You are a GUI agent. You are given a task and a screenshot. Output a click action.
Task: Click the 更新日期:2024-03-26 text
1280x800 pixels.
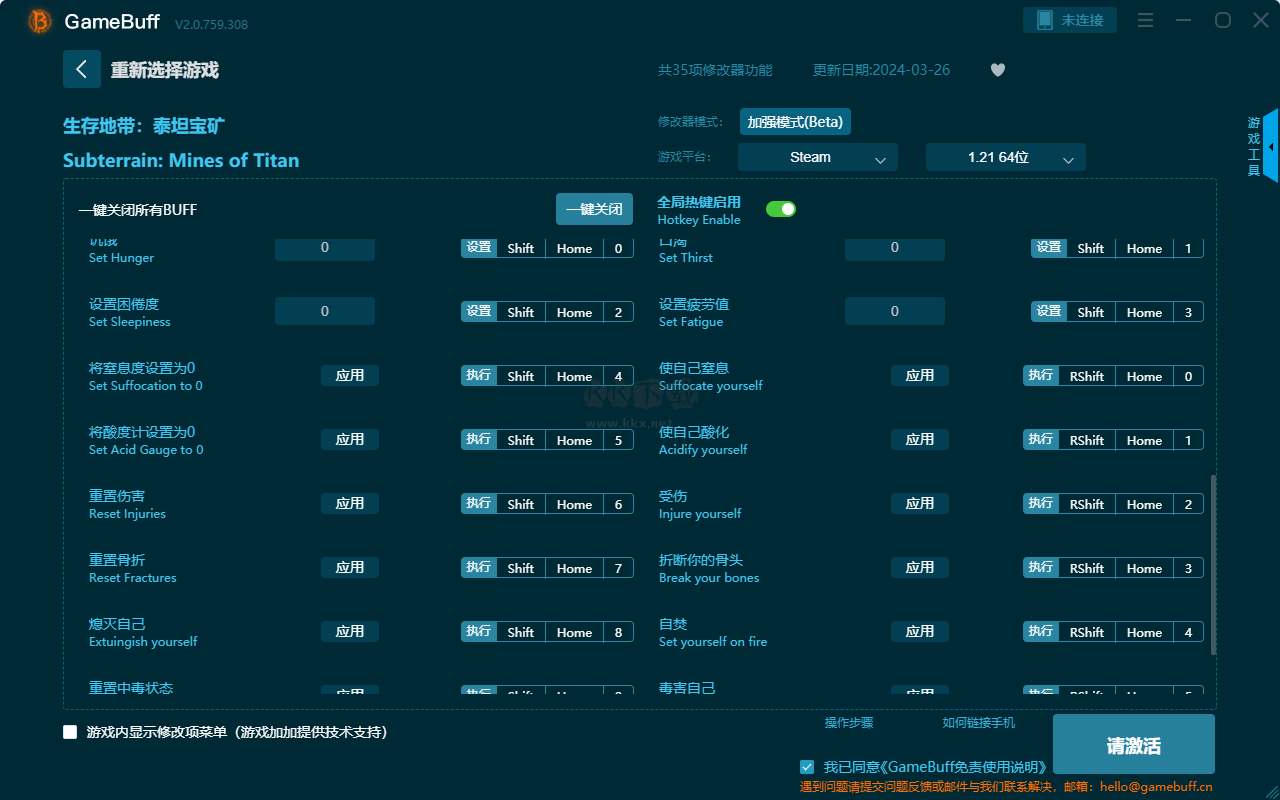pos(882,70)
